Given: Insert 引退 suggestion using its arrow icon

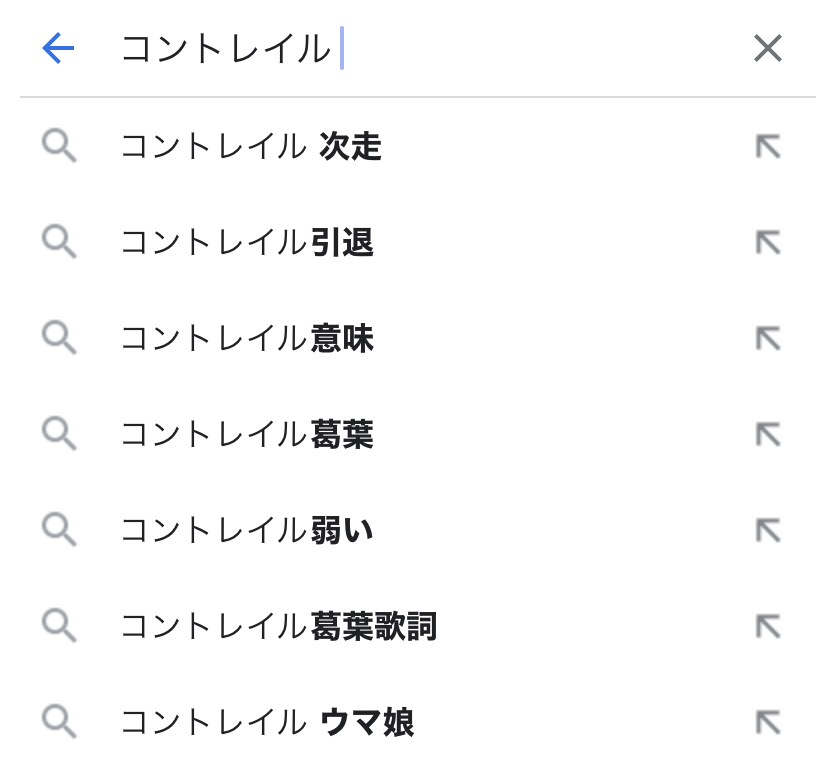Looking at the screenshot, I should [767, 243].
